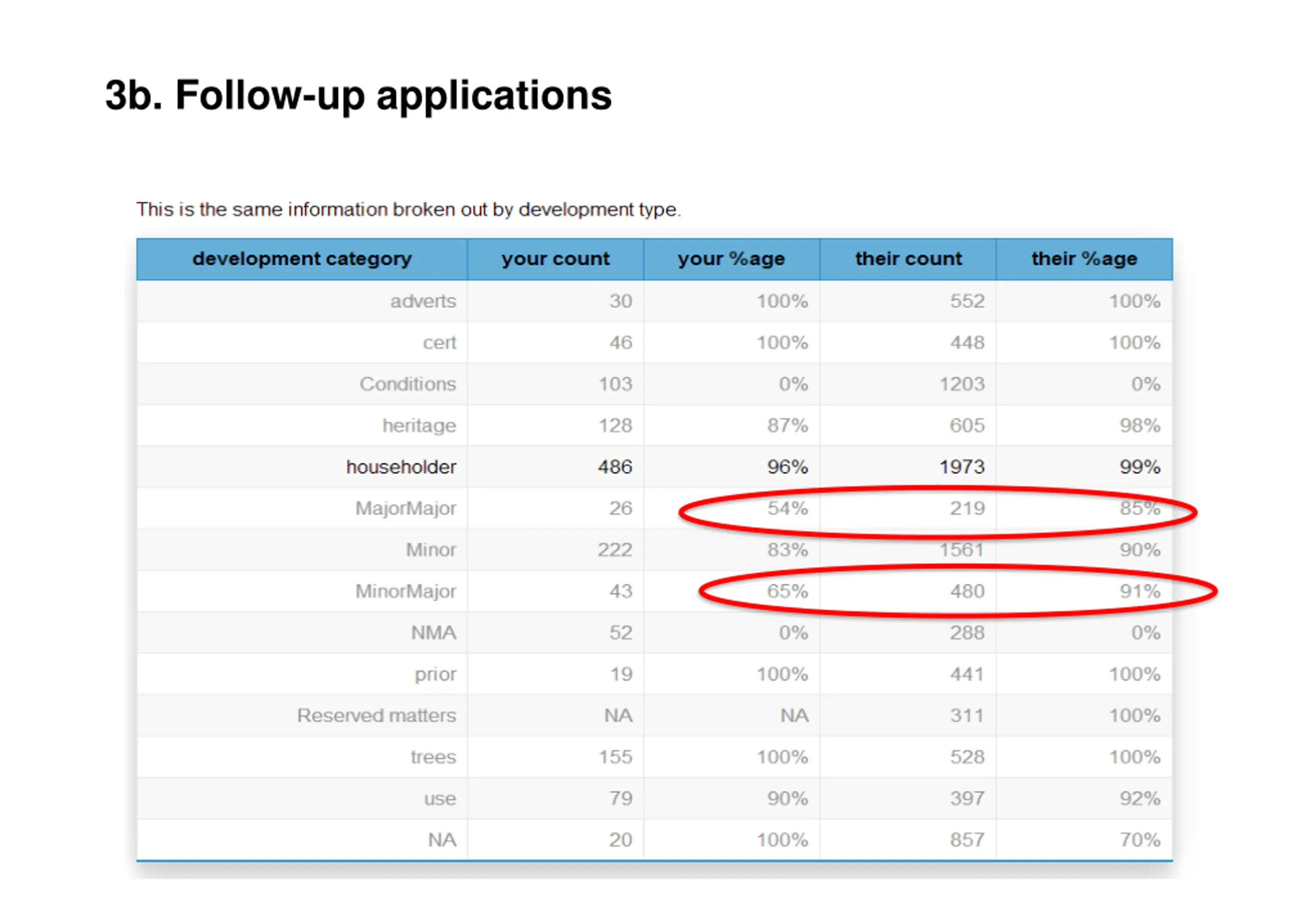Click prior your count value 19
1316x911 pixels.
(x=621, y=674)
